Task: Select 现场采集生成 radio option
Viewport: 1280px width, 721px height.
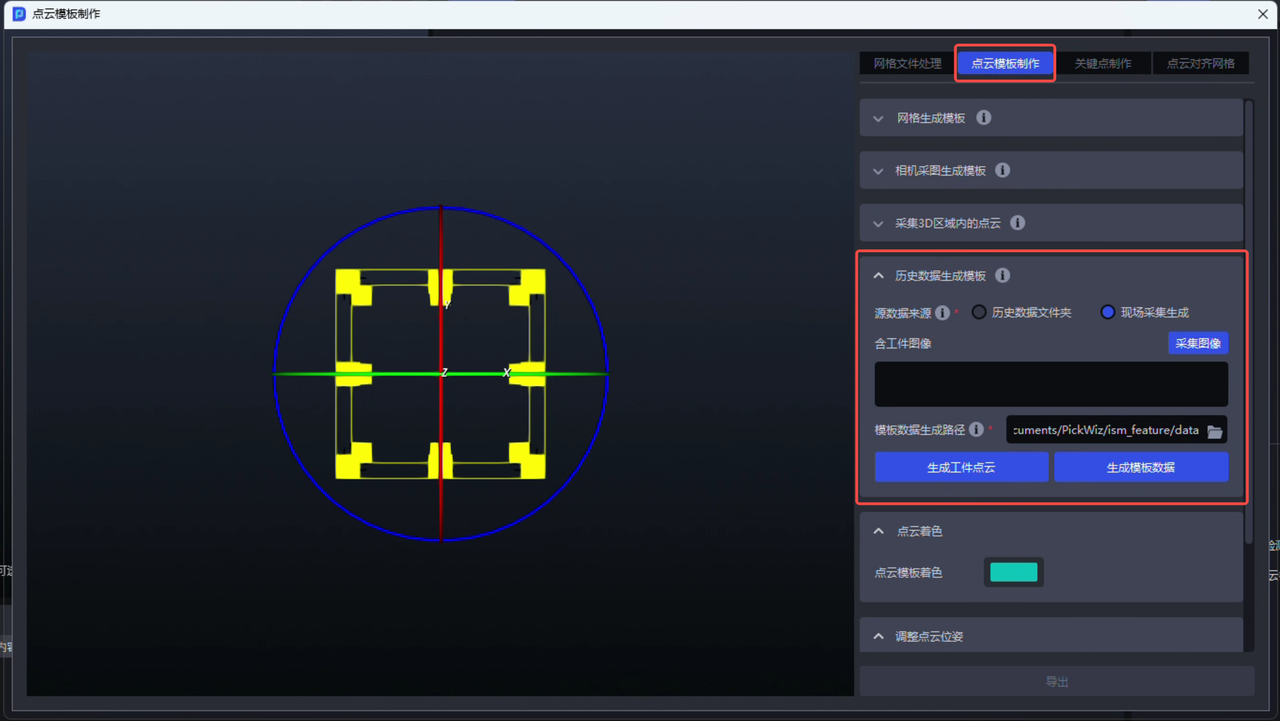Action: tap(1107, 313)
